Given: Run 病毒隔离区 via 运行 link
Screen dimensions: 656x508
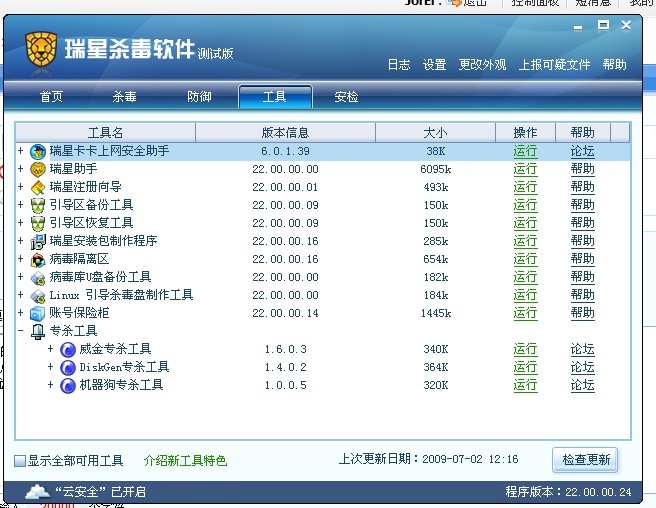Looking at the screenshot, I should [525, 259].
